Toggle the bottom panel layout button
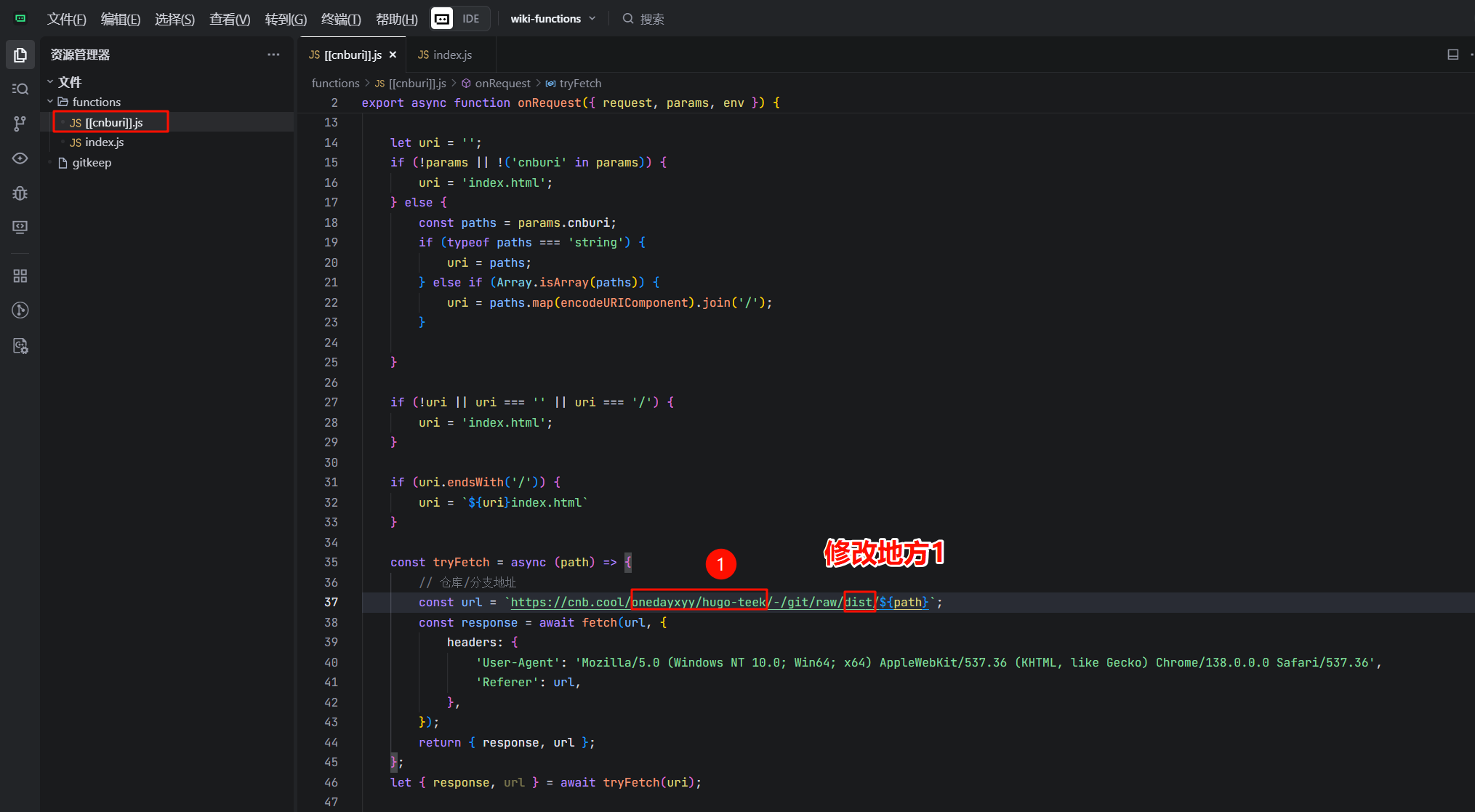Image resolution: width=1475 pixels, height=812 pixels. click(x=1452, y=55)
